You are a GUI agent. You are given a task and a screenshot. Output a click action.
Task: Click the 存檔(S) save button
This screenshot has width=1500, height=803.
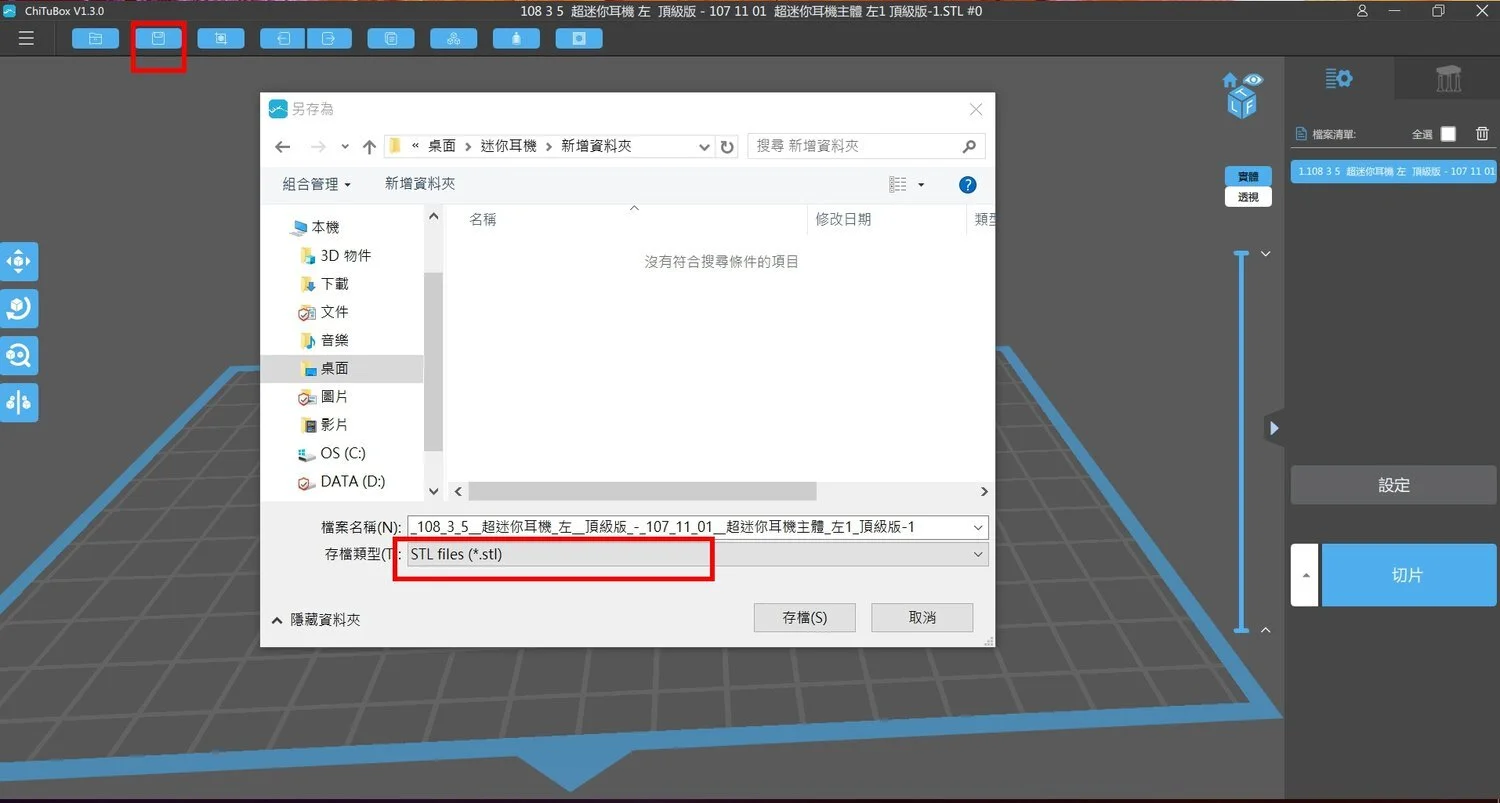805,618
